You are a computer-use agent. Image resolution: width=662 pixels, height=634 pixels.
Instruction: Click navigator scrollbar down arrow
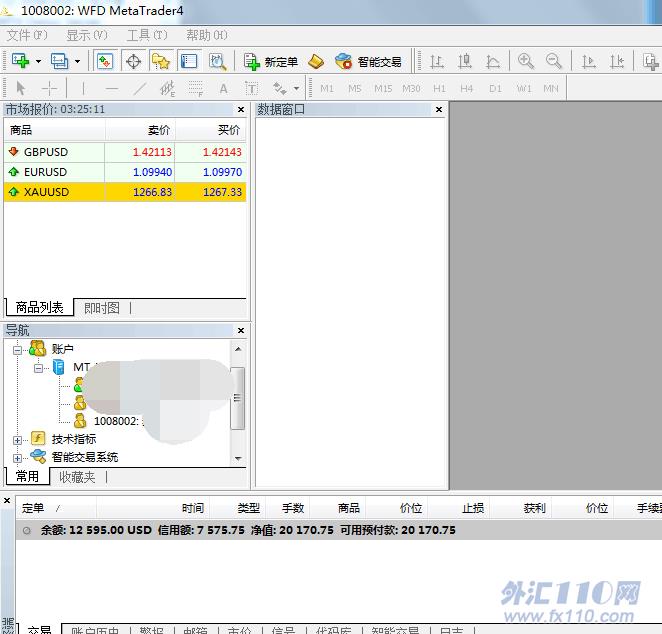pyautogui.click(x=238, y=458)
